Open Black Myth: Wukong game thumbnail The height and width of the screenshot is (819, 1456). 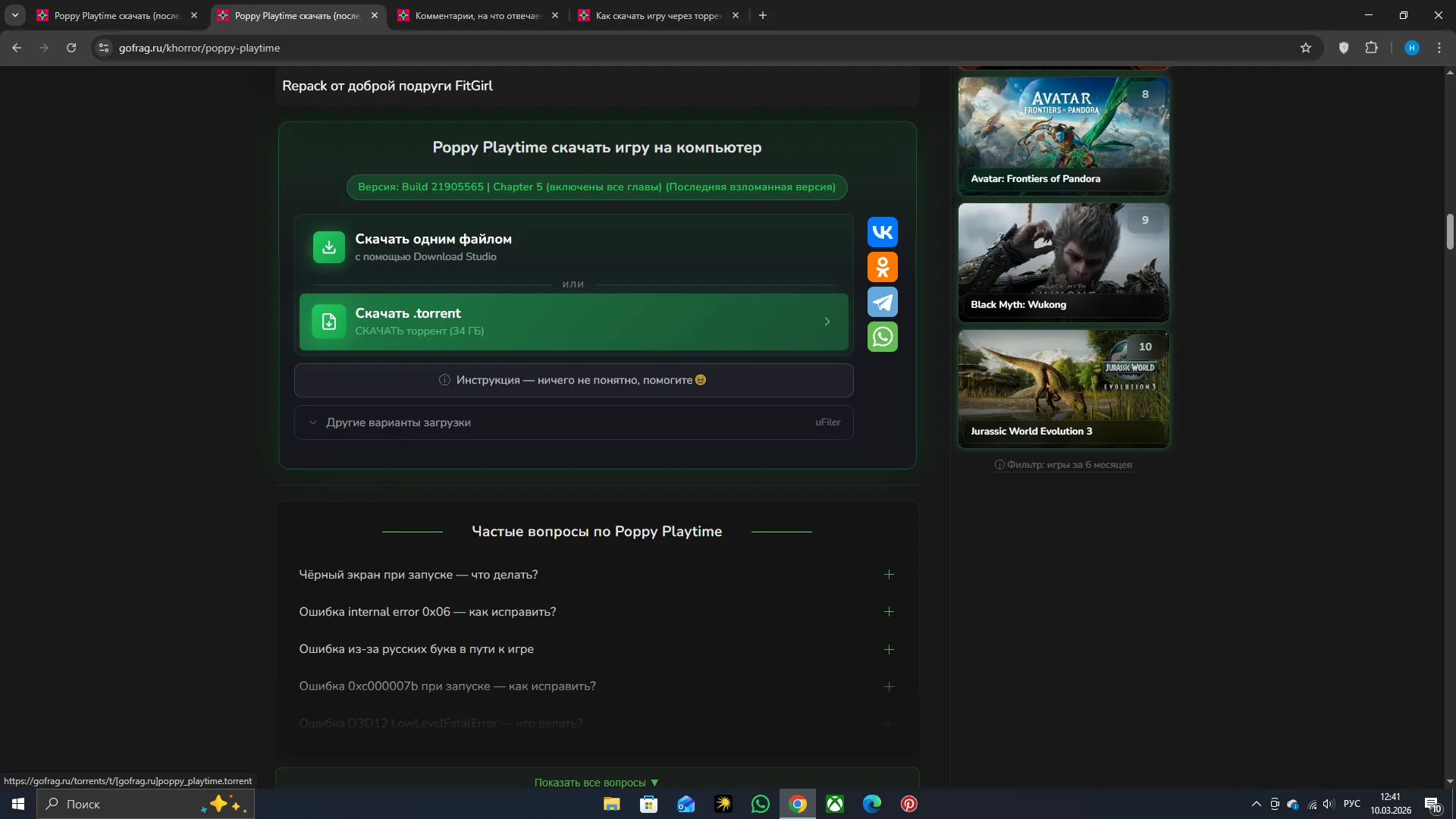[x=1063, y=262]
